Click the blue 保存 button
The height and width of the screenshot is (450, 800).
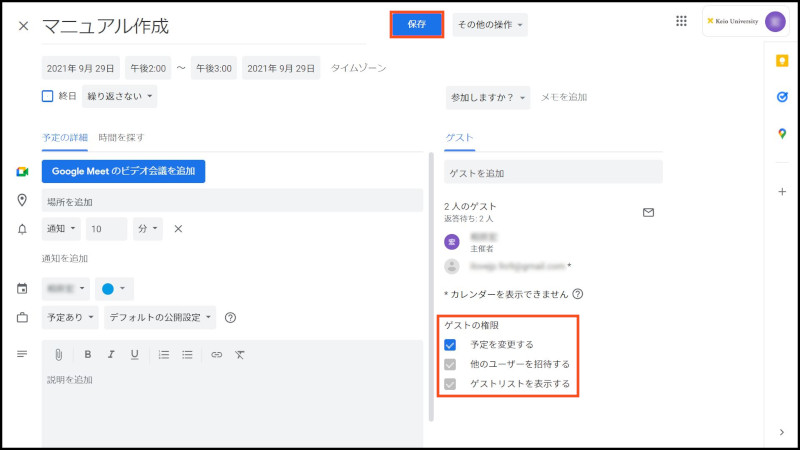[x=417, y=24]
